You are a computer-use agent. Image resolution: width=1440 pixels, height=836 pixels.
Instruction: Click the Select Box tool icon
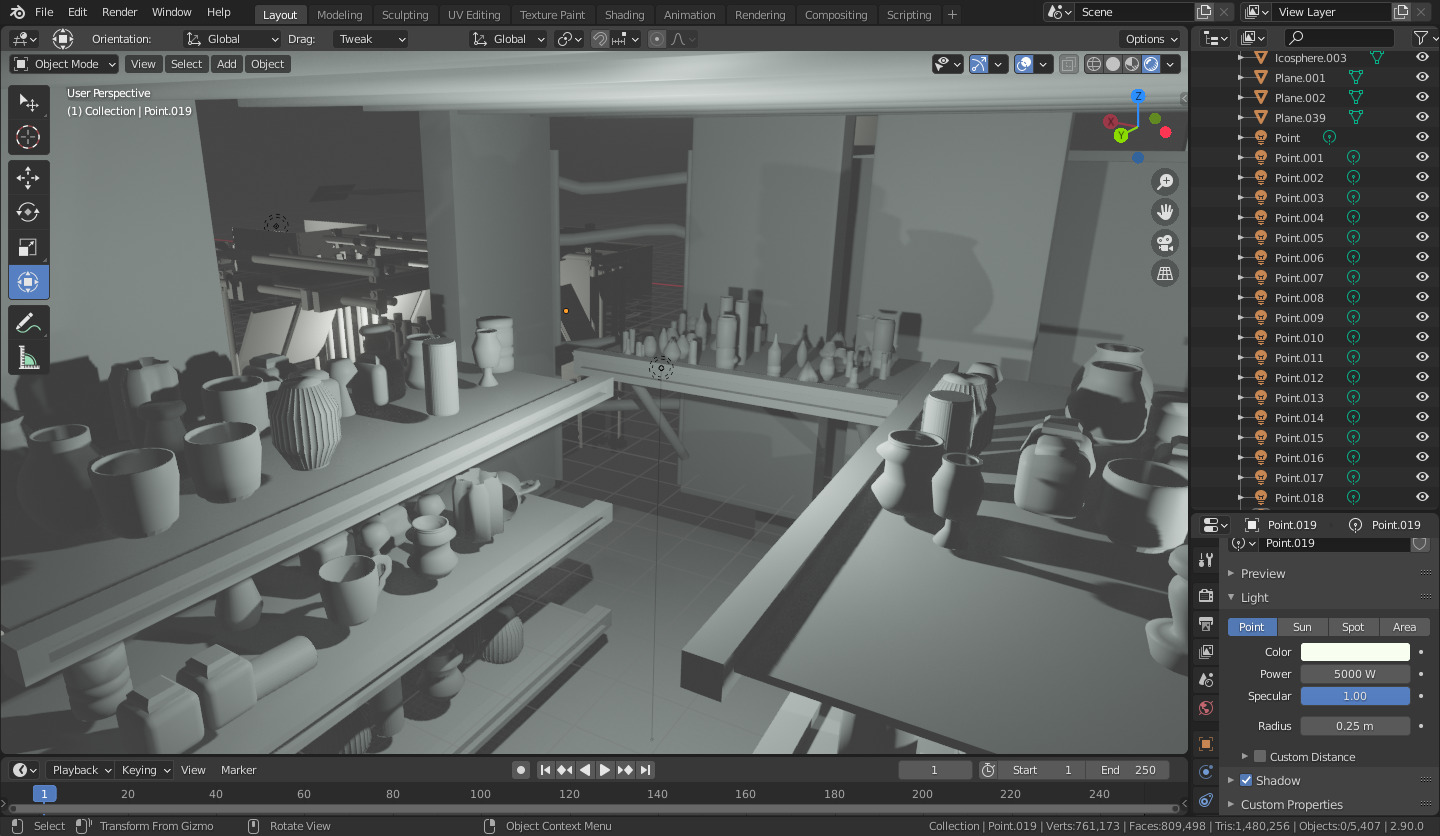[x=28, y=103]
